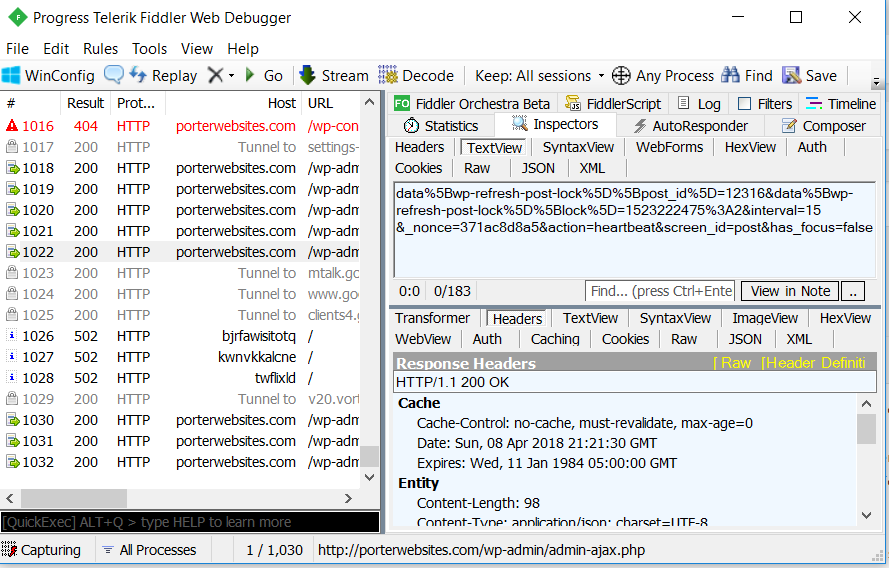Open the Edit menu
This screenshot has width=889, height=568.
coord(56,49)
